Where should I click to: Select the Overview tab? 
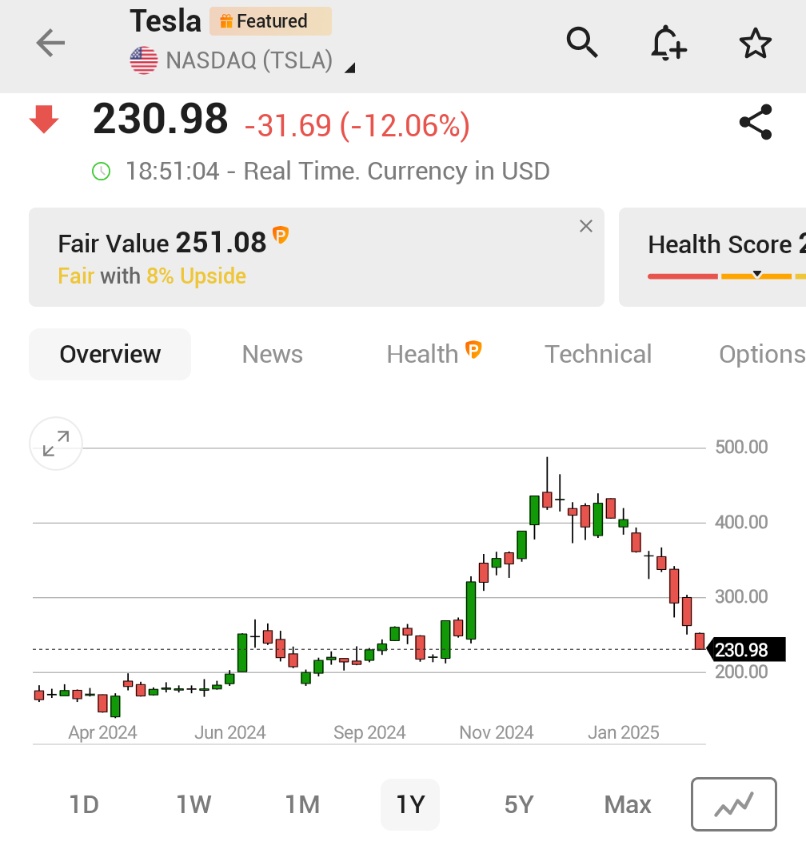[110, 354]
